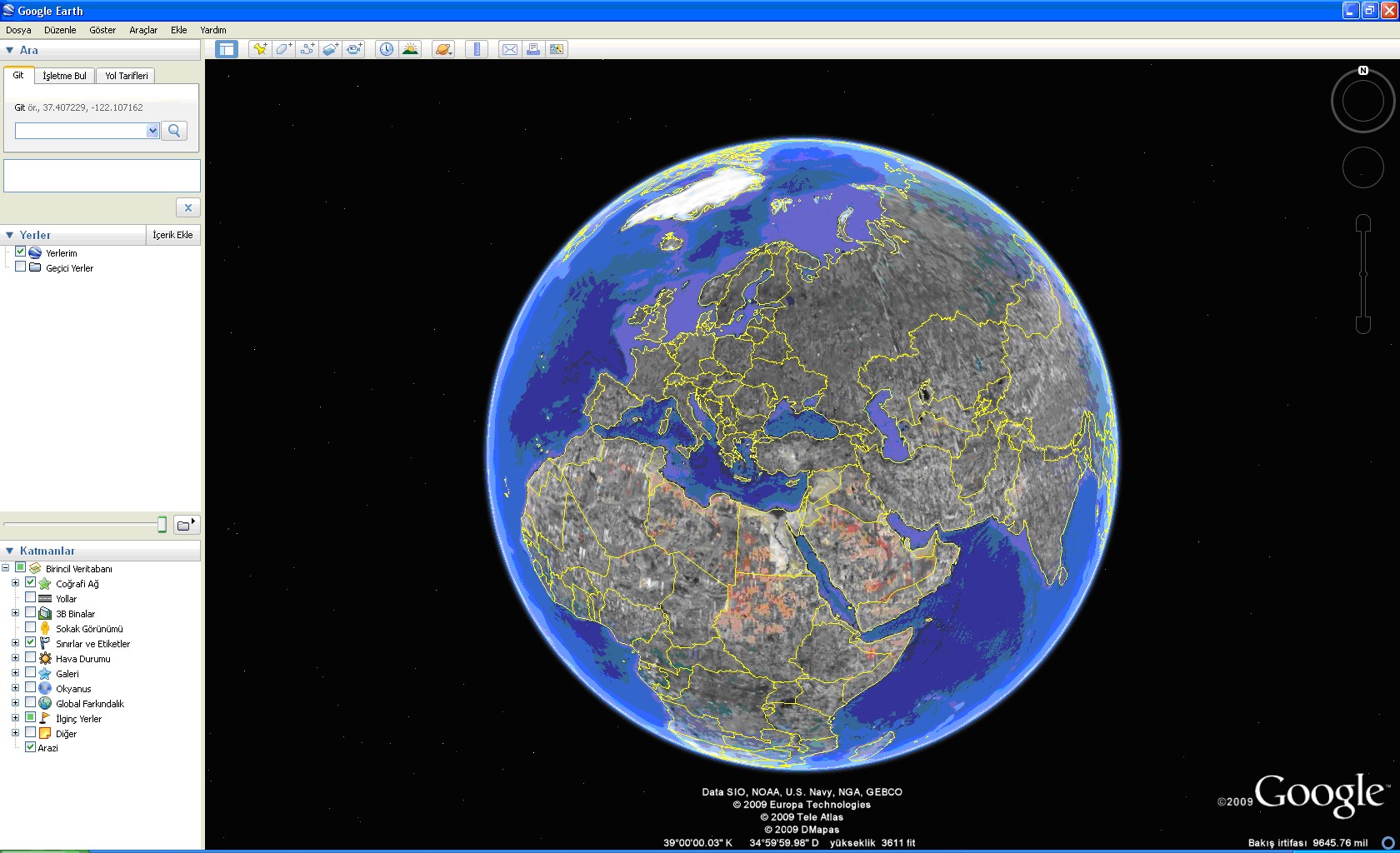Click Yerlerim globe icon
The width and height of the screenshot is (1400, 853).
tap(35, 252)
